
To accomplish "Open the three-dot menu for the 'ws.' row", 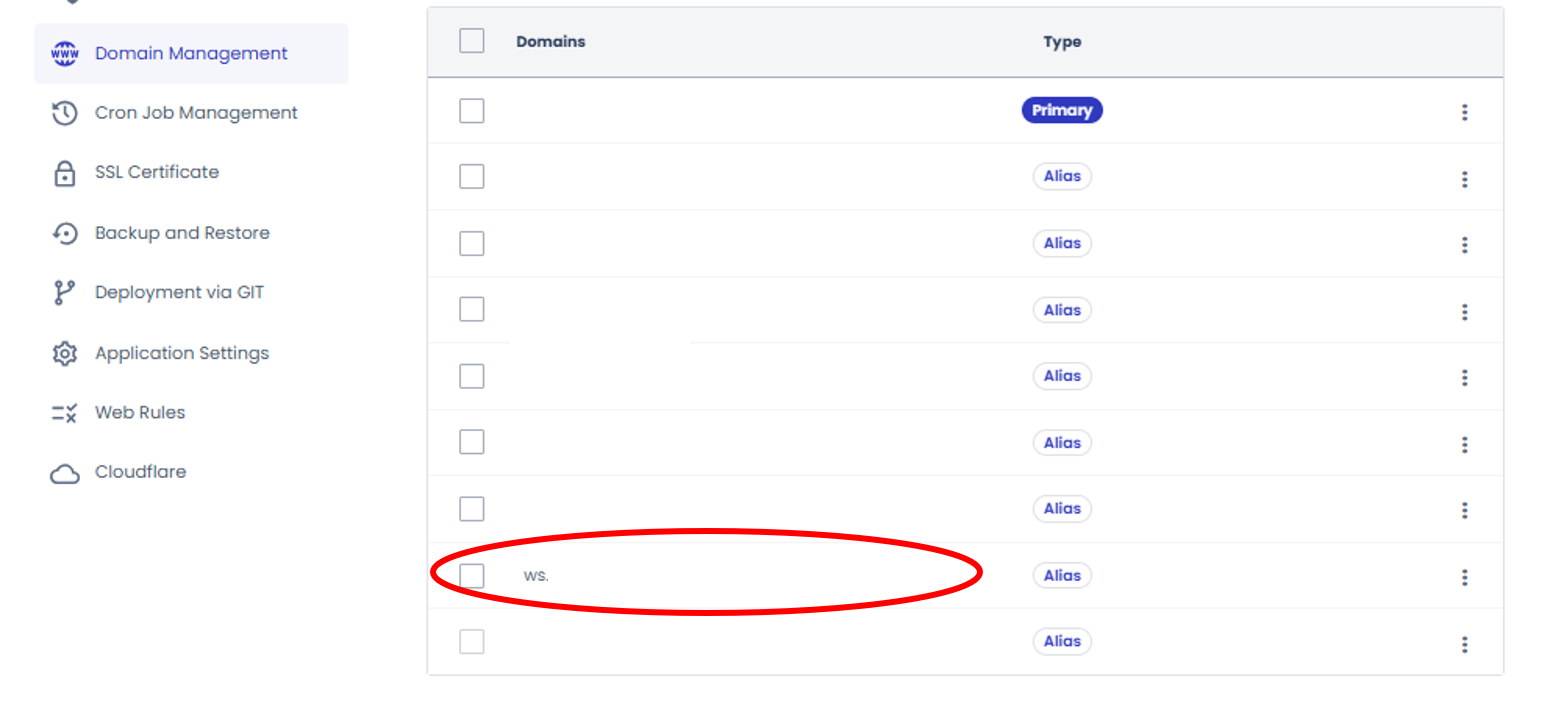I will pyautogui.click(x=1464, y=577).
